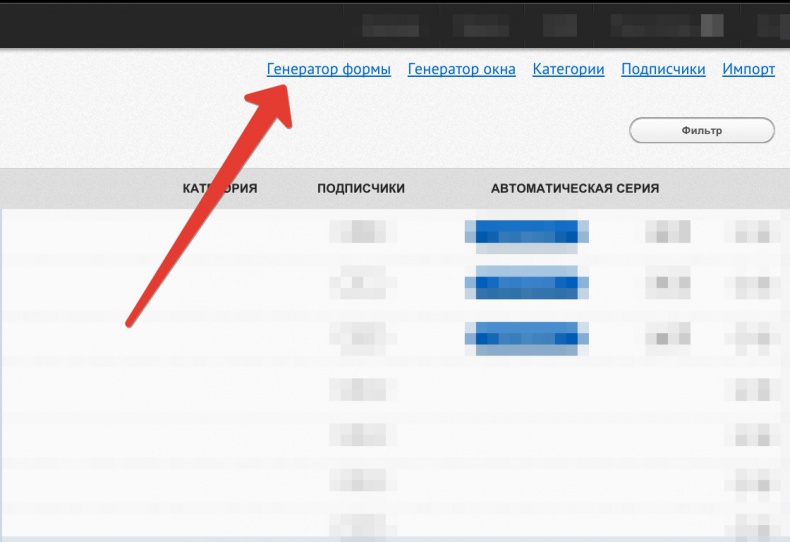Click blurred value right of first series link
This screenshot has height=542, width=790.
667,233
